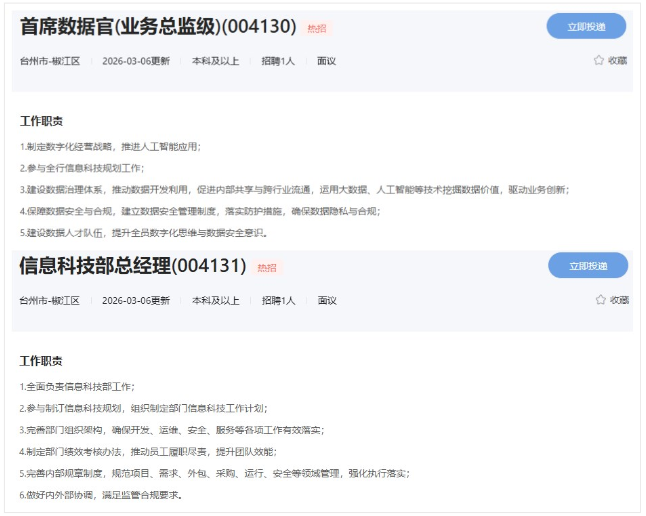Click the 面议 salary label for 首席数据官
This screenshot has width=646, height=516.
pos(326,61)
